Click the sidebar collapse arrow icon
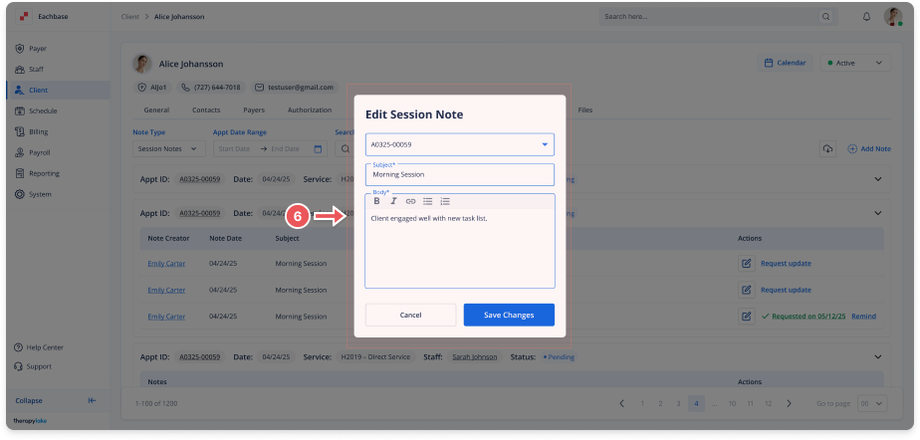This screenshot has height=440, width=920. (92, 400)
